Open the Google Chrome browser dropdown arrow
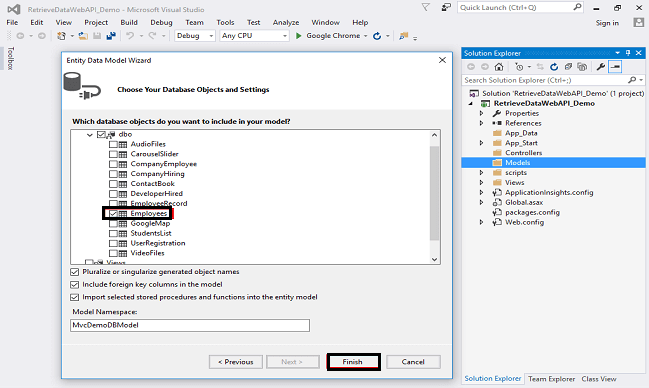The height and width of the screenshot is (388, 649). coord(365,36)
